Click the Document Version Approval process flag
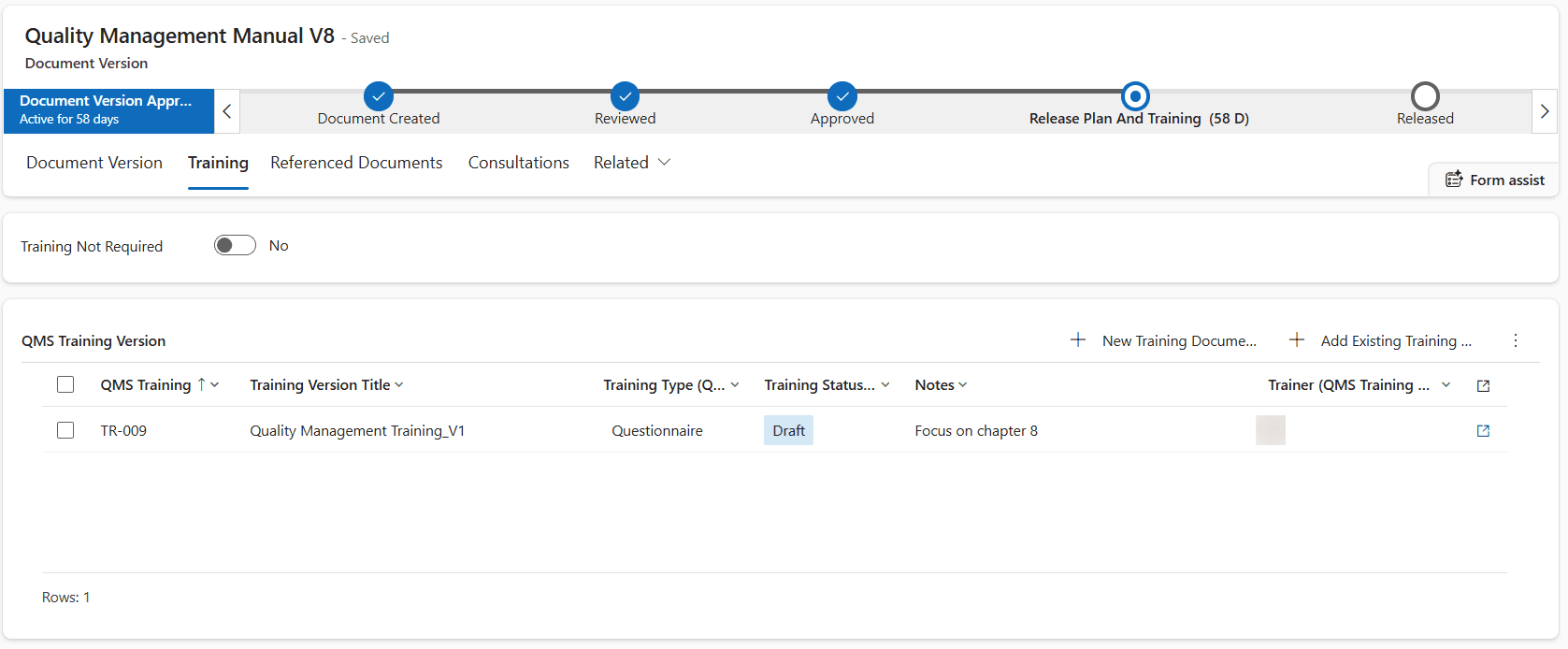 pos(108,111)
